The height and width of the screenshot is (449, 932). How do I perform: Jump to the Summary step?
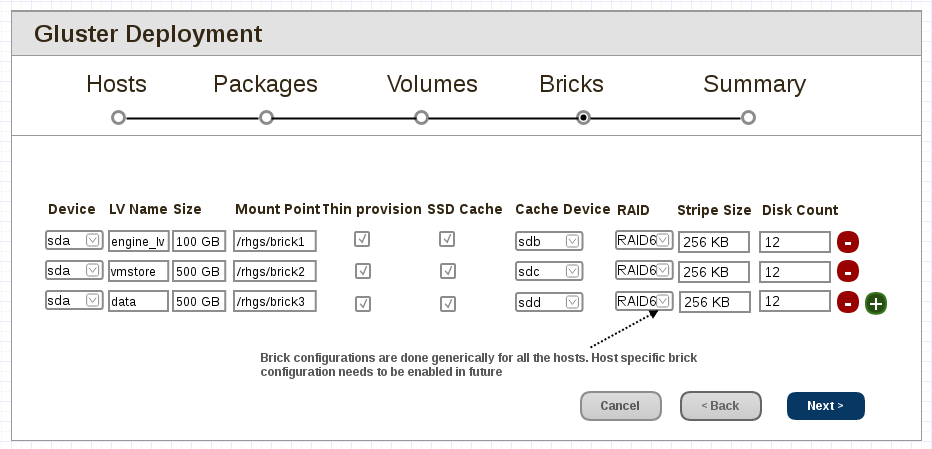pyautogui.click(x=748, y=117)
